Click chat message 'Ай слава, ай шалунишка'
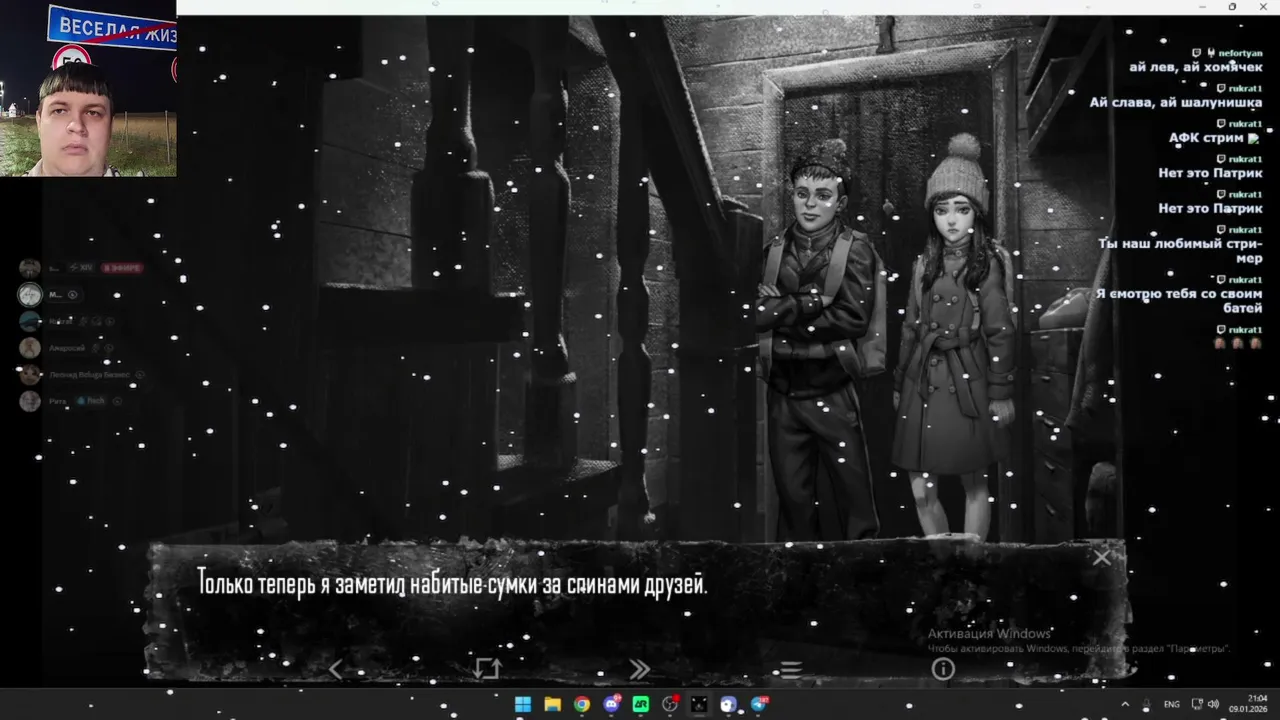Screen dimensions: 1280x720 1176,102
